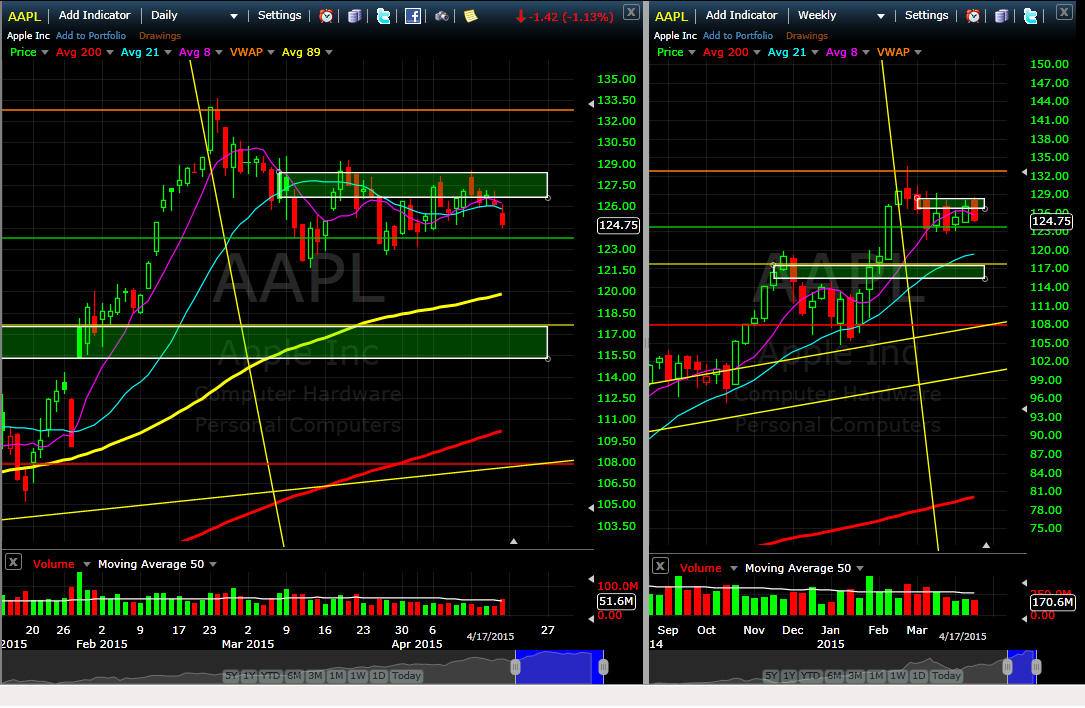
Task: Open Settings in the Daily chart
Action: tap(280, 15)
